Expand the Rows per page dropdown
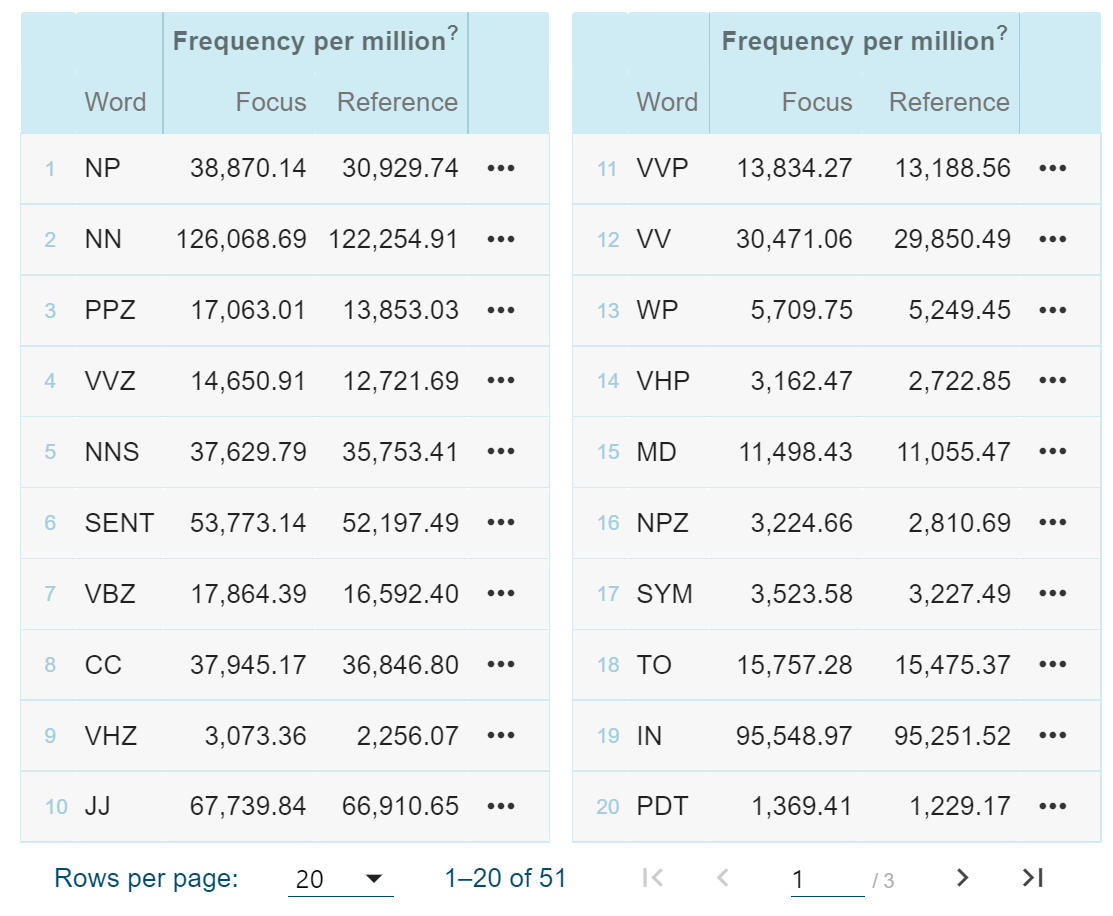The height and width of the screenshot is (916, 1113). pyautogui.click(x=340, y=879)
